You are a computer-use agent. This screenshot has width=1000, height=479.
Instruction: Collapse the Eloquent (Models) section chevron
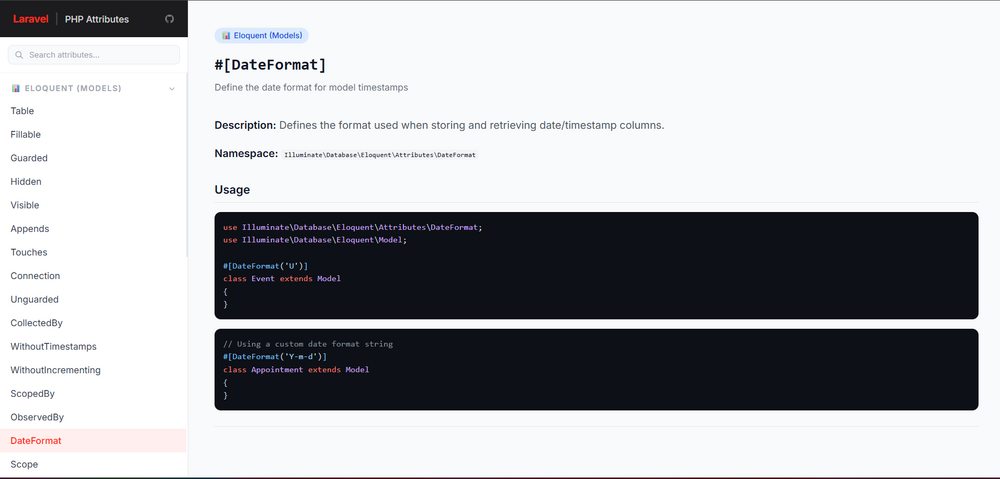point(172,89)
